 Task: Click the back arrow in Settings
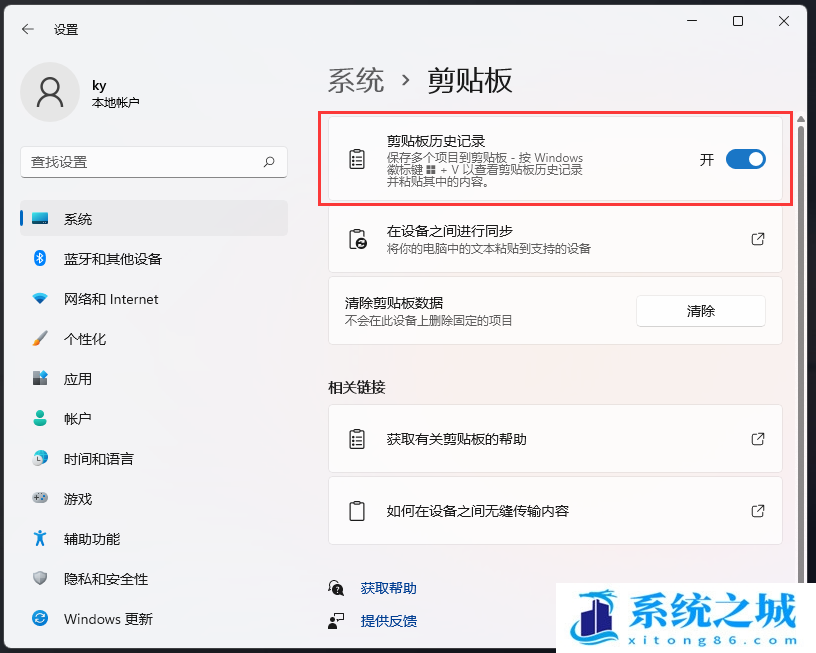click(27, 29)
